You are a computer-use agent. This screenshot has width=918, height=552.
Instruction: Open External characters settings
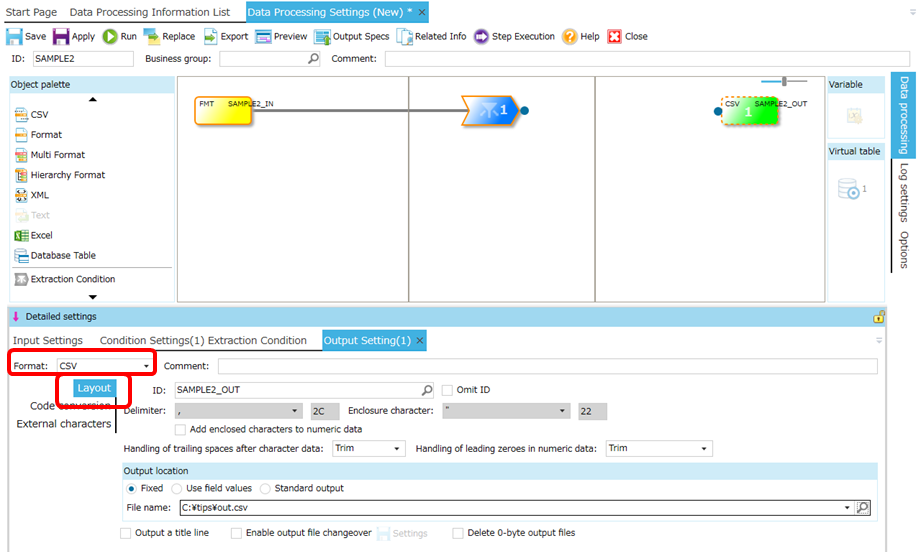tap(64, 424)
